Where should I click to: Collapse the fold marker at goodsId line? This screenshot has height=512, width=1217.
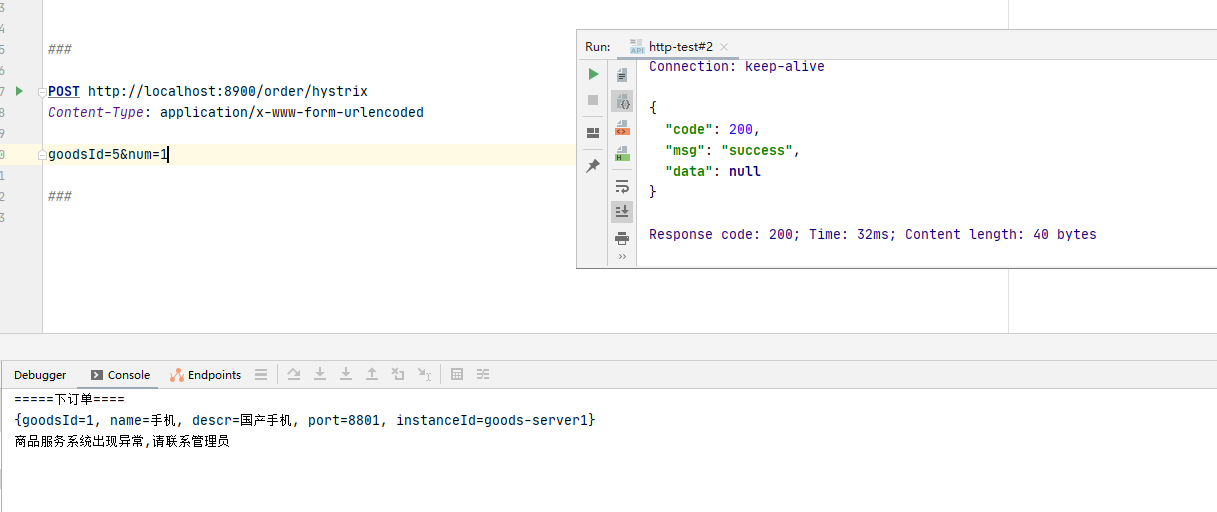pos(42,155)
